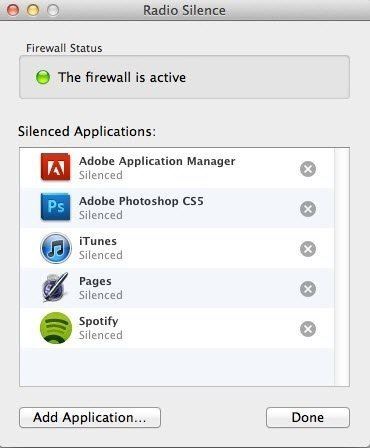This screenshot has height=448, width=370.
Task: Click the Add Application... button
Action: point(90,417)
